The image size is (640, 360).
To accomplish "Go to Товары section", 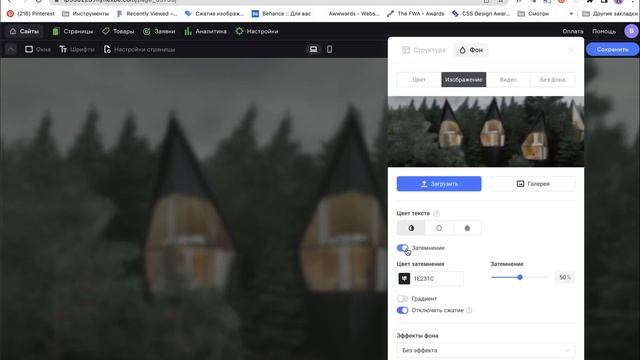I will point(118,31).
